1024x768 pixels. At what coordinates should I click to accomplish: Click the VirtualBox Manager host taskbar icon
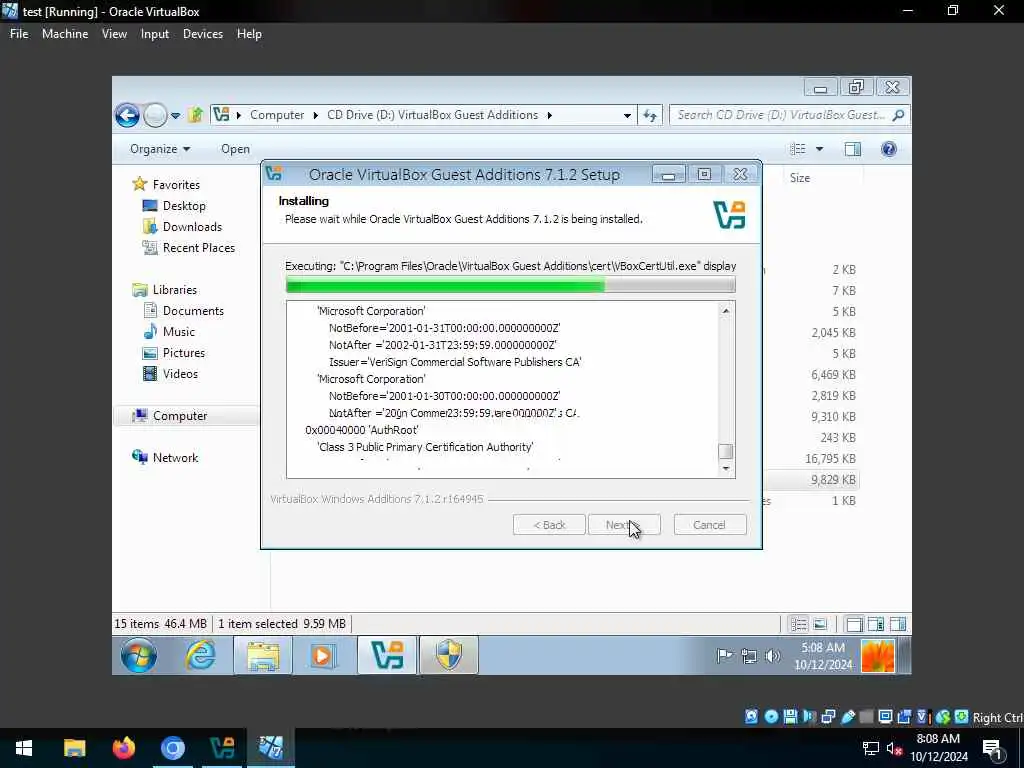pos(222,748)
